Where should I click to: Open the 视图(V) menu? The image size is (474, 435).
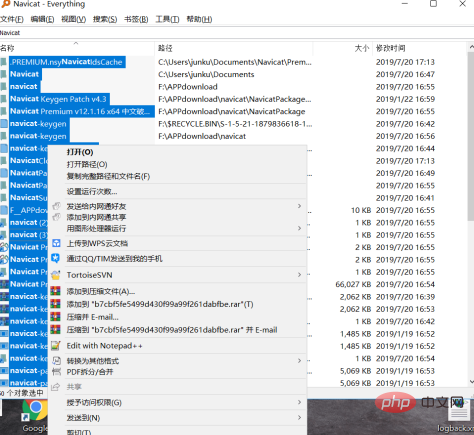74,19
